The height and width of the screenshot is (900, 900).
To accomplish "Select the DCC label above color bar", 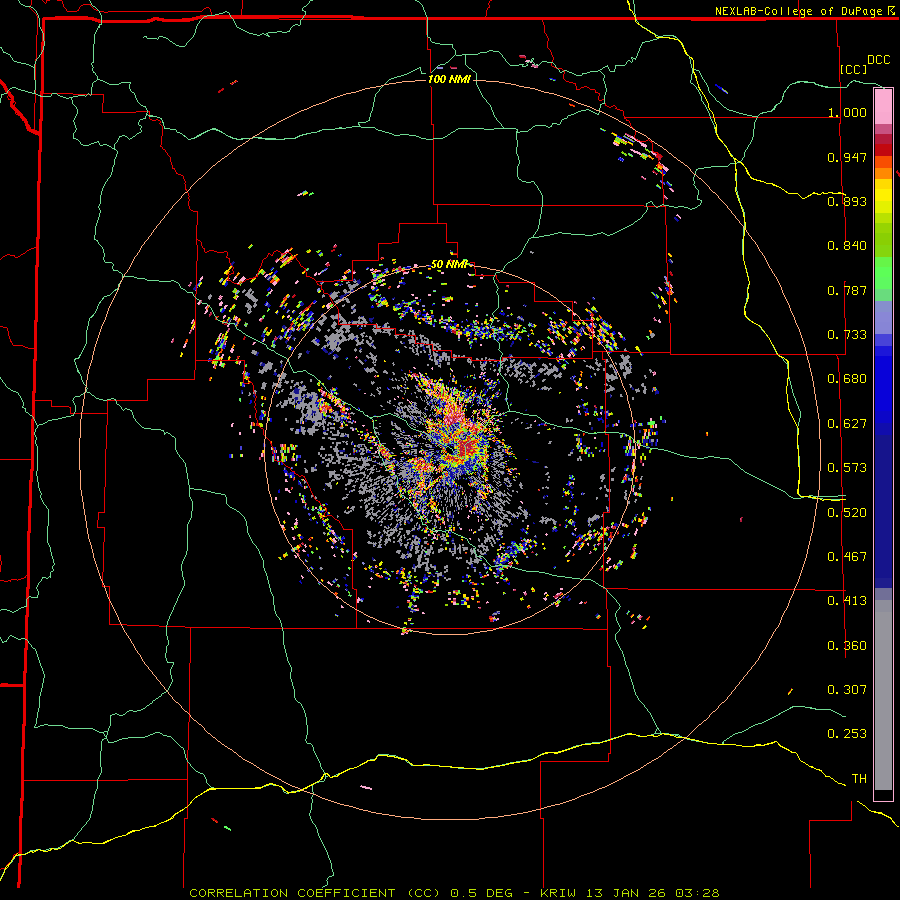I will [x=878, y=60].
